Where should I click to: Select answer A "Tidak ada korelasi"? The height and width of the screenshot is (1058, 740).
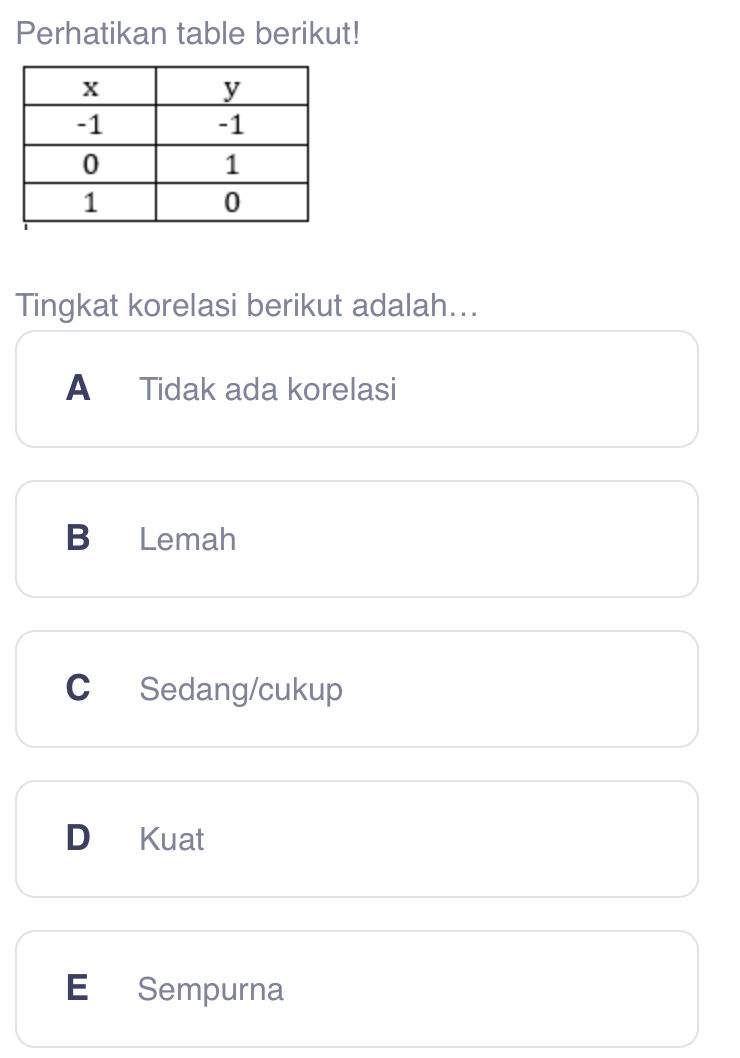click(357, 389)
